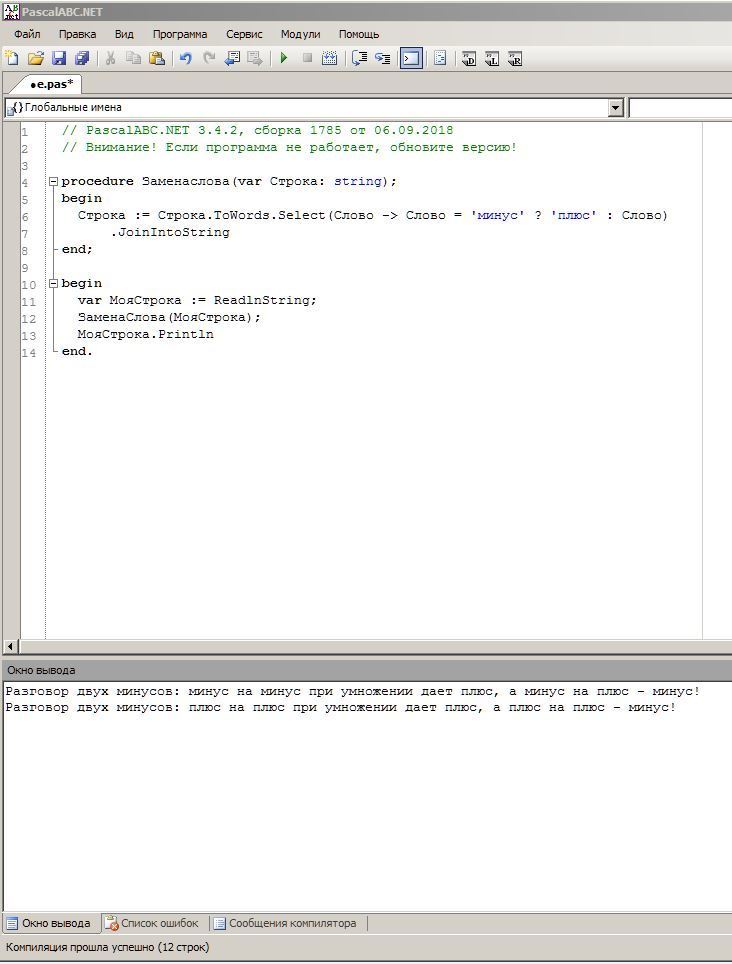
Task: Click the Save All icon
Action: 82,58
